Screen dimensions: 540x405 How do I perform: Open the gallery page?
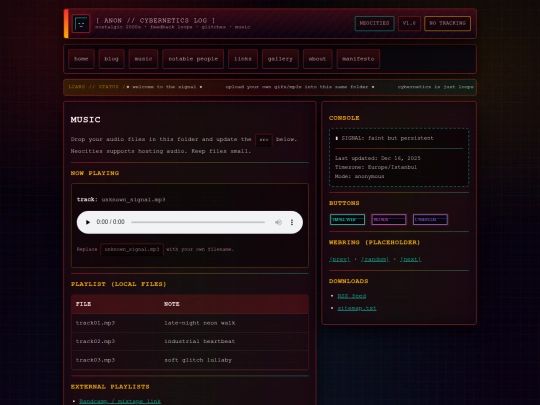(280, 59)
